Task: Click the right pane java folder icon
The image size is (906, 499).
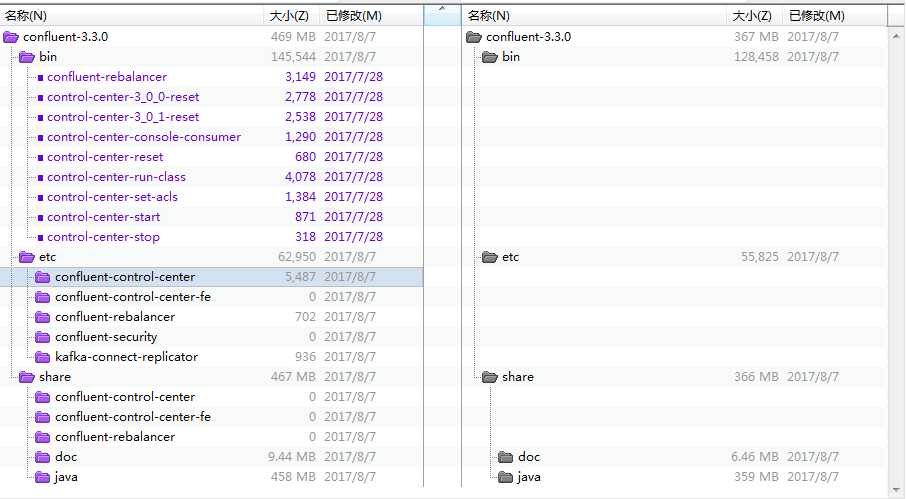Action: (506, 477)
